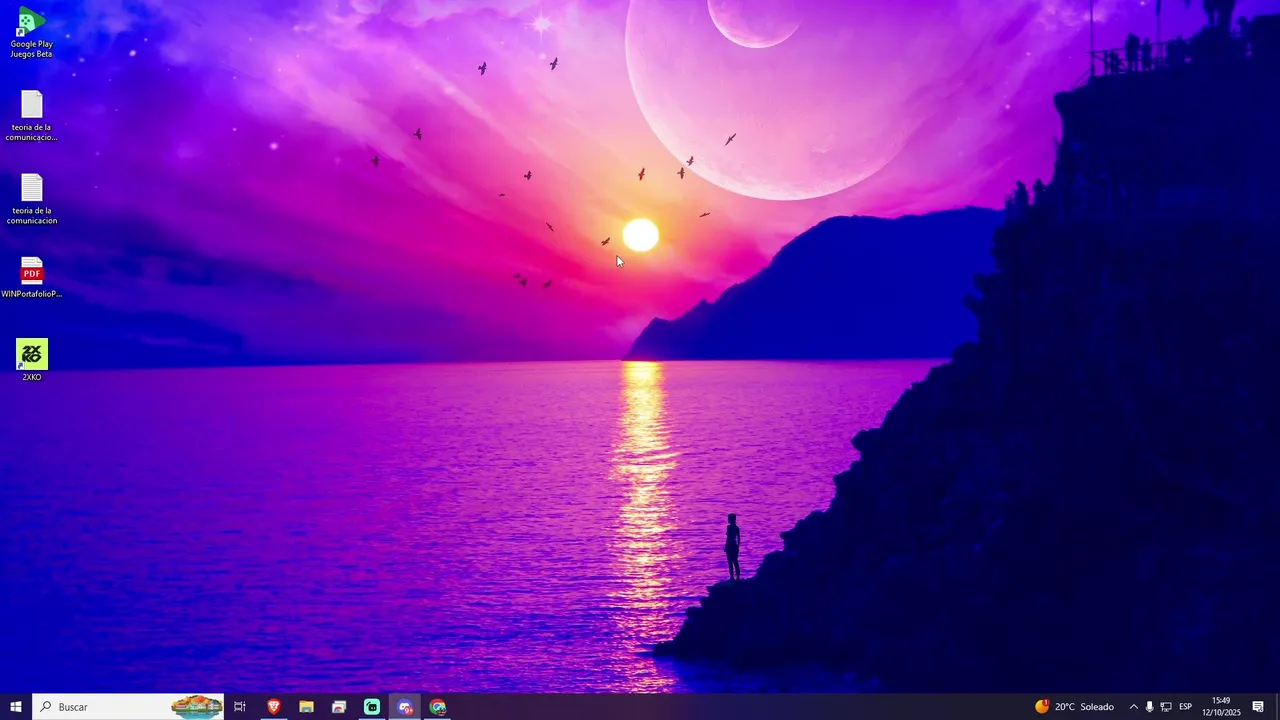Open Google Chrome from taskbar

(x=438, y=707)
